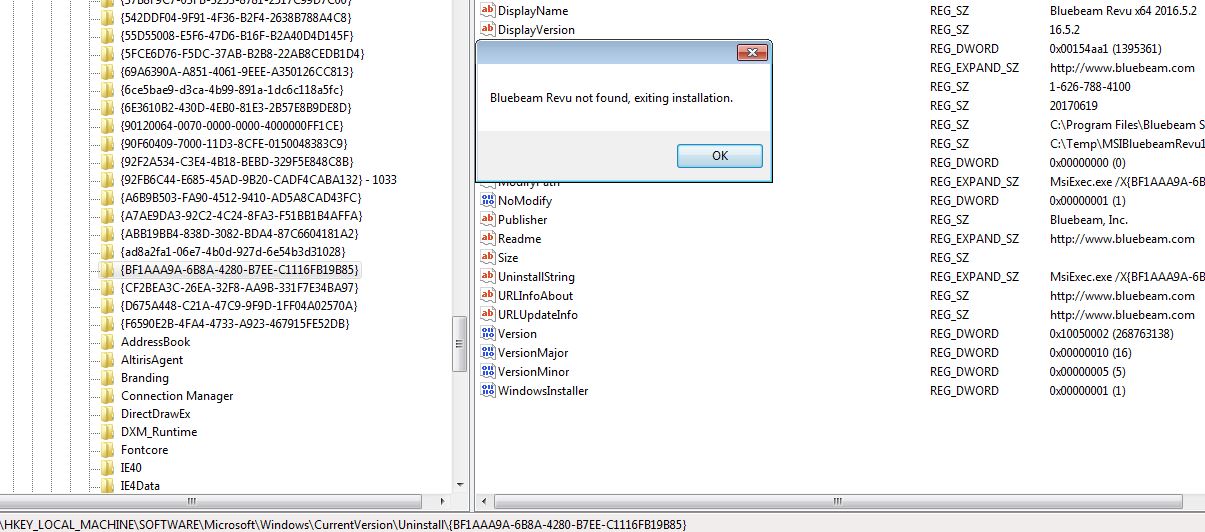The height and width of the screenshot is (532, 1205).
Task: Click the NoModify DWORD value icon
Action: 488,200
